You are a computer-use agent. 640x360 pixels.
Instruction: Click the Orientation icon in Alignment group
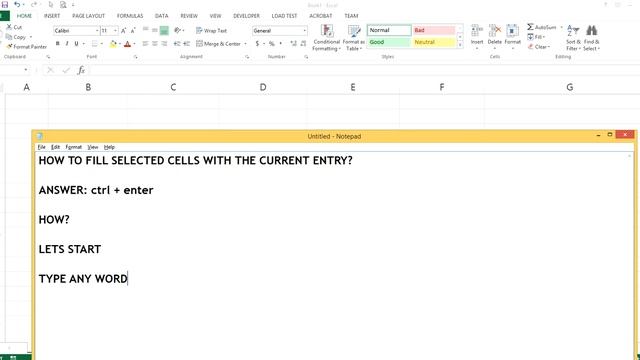[x=178, y=30]
